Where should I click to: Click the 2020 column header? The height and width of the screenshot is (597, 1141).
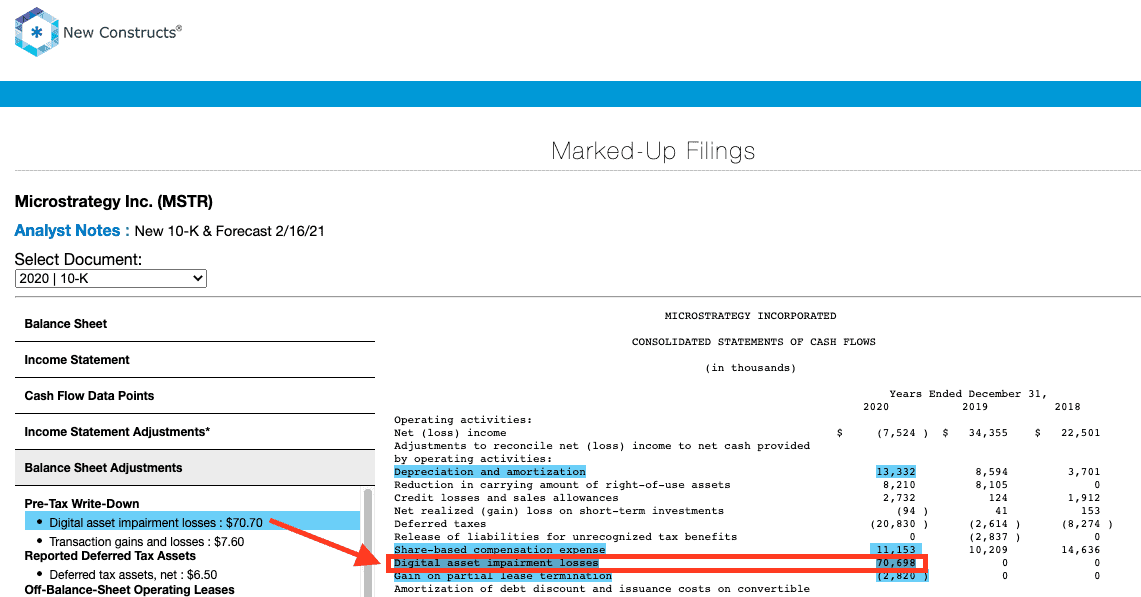pyautogui.click(x=876, y=407)
